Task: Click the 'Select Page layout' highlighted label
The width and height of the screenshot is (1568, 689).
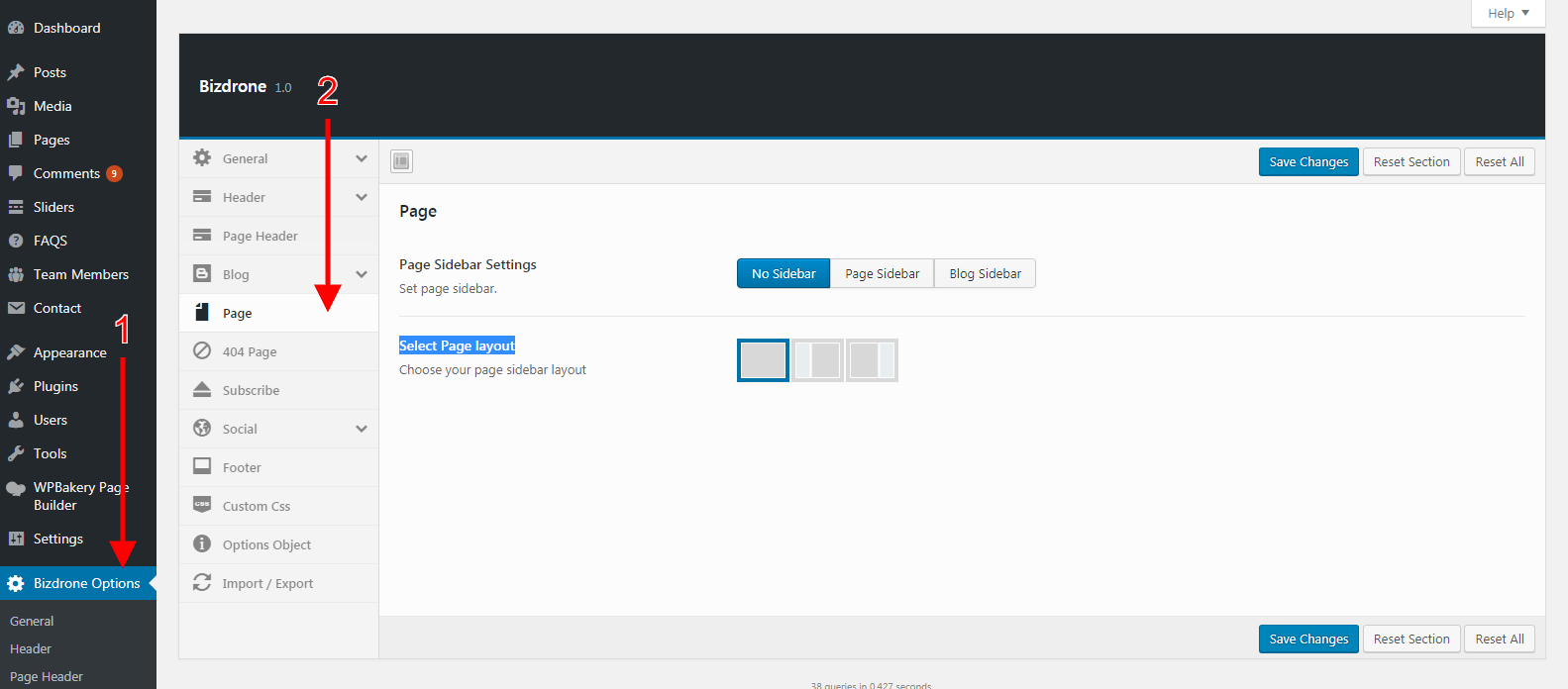Action: (x=458, y=345)
